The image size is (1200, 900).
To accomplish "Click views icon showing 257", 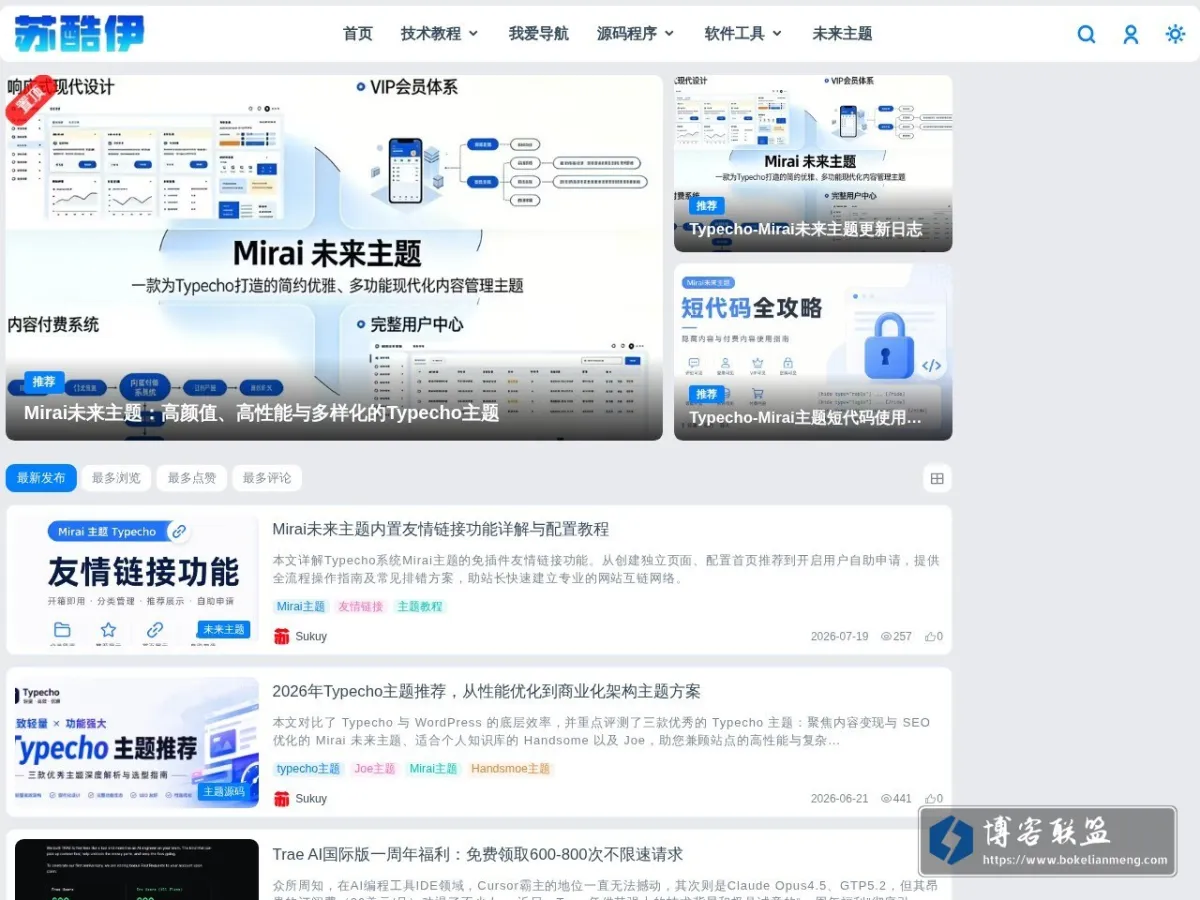I will [x=886, y=636].
